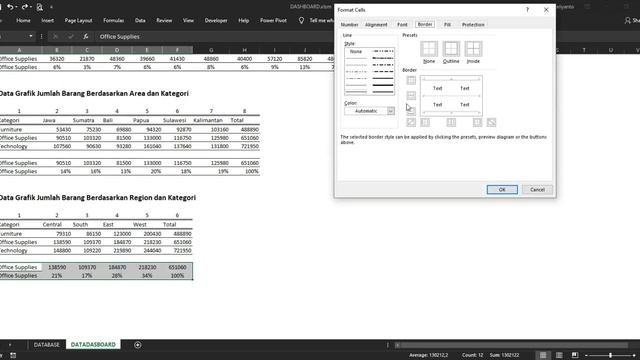Click cell with value 721950 in Area table
Screen dimensions: 640x360
pyautogui.click(x=245, y=146)
